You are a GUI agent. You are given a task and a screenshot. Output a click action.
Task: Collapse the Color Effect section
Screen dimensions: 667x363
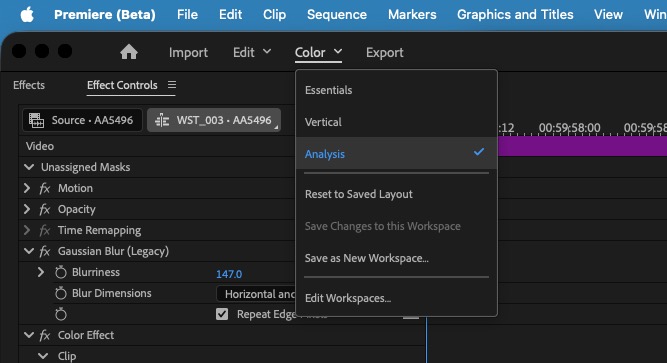click(29, 335)
